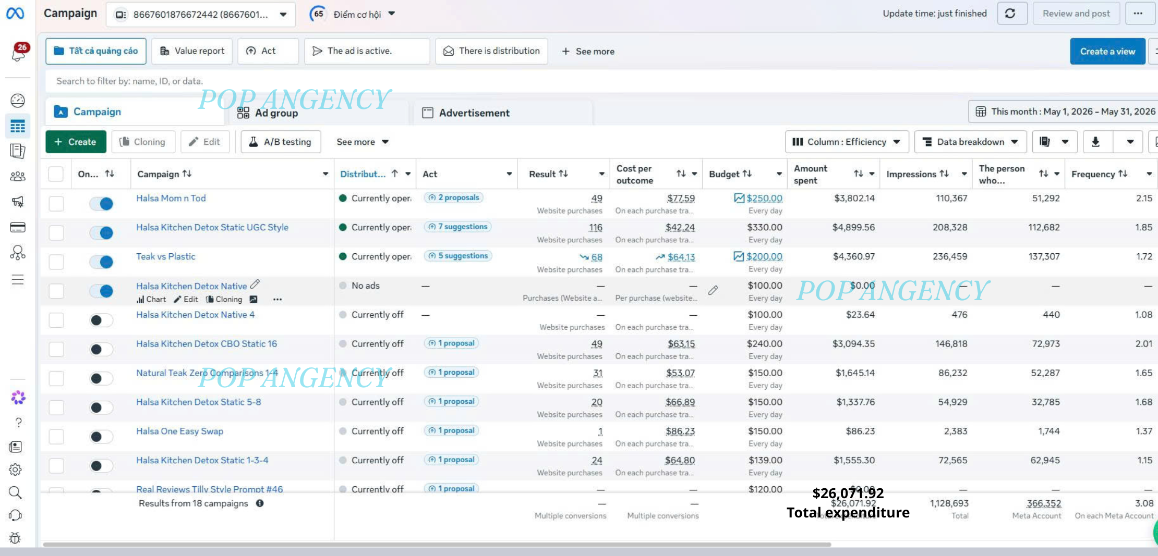Viewport: 1158px width, 556px height.
Task: Open the Meta logo home menu
Action: coord(16,13)
